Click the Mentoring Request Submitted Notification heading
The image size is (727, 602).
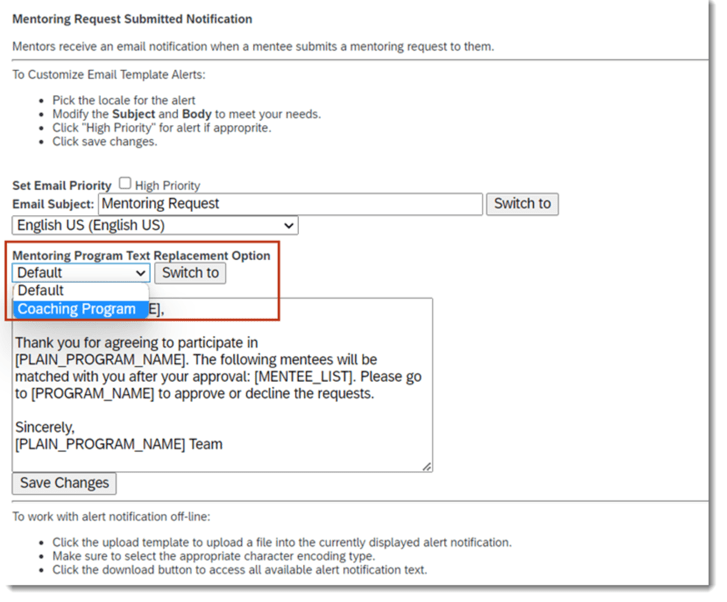pyautogui.click(x=132, y=19)
